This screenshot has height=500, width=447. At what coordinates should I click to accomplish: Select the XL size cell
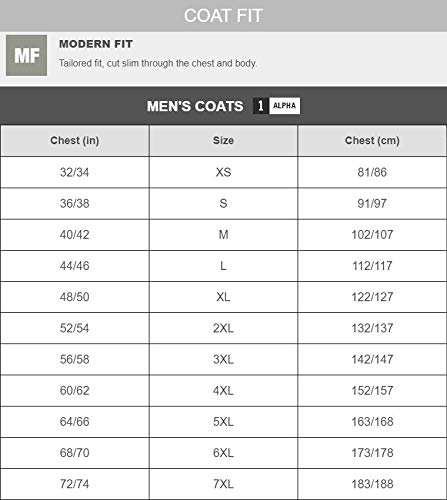(223, 297)
